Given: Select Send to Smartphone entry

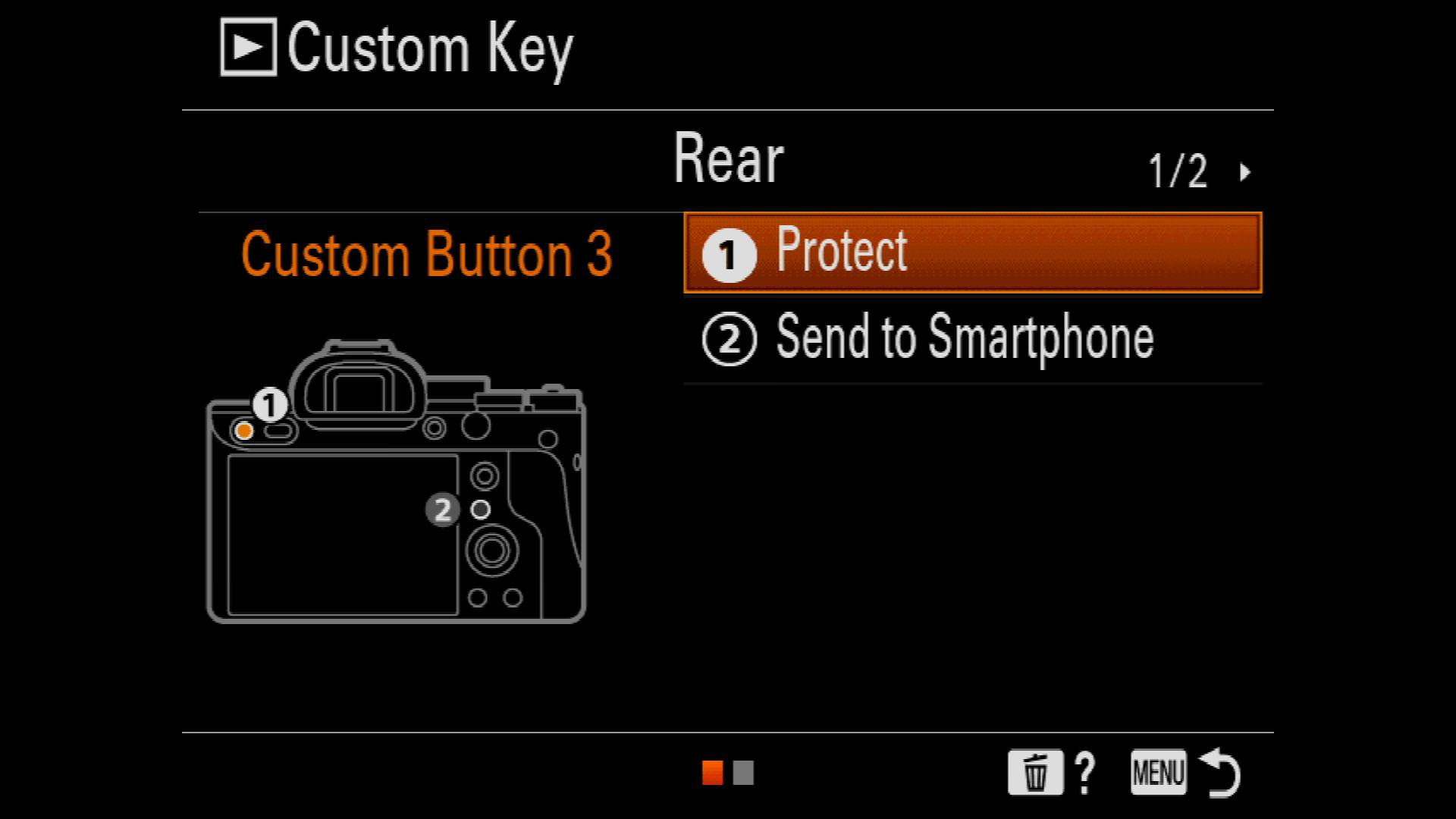Looking at the screenshot, I should coord(973,338).
